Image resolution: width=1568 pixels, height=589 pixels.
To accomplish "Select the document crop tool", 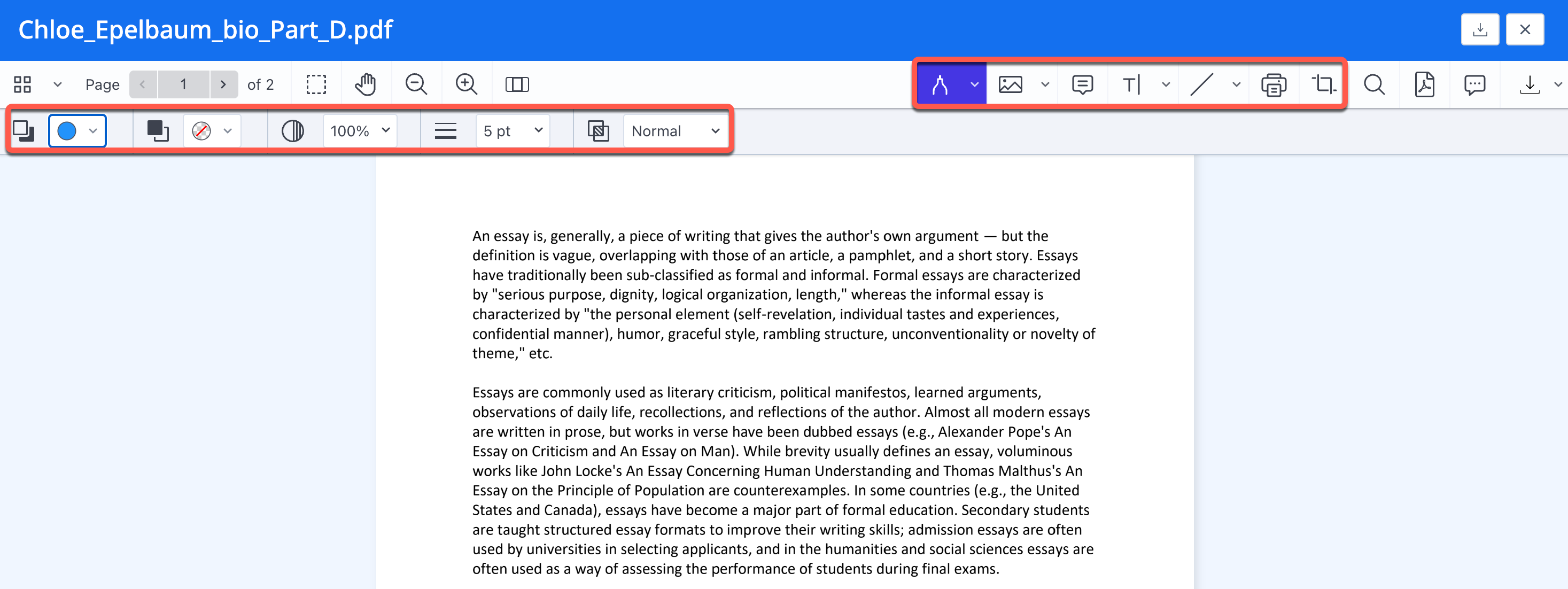I will 1323,84.
